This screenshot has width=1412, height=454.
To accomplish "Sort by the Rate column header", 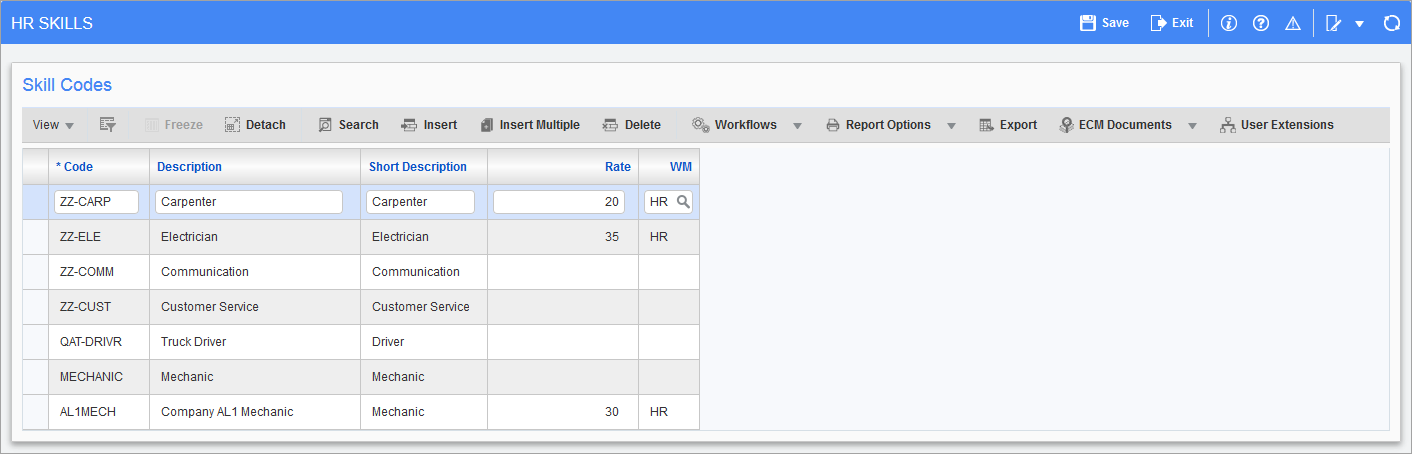I will [617, 167].
